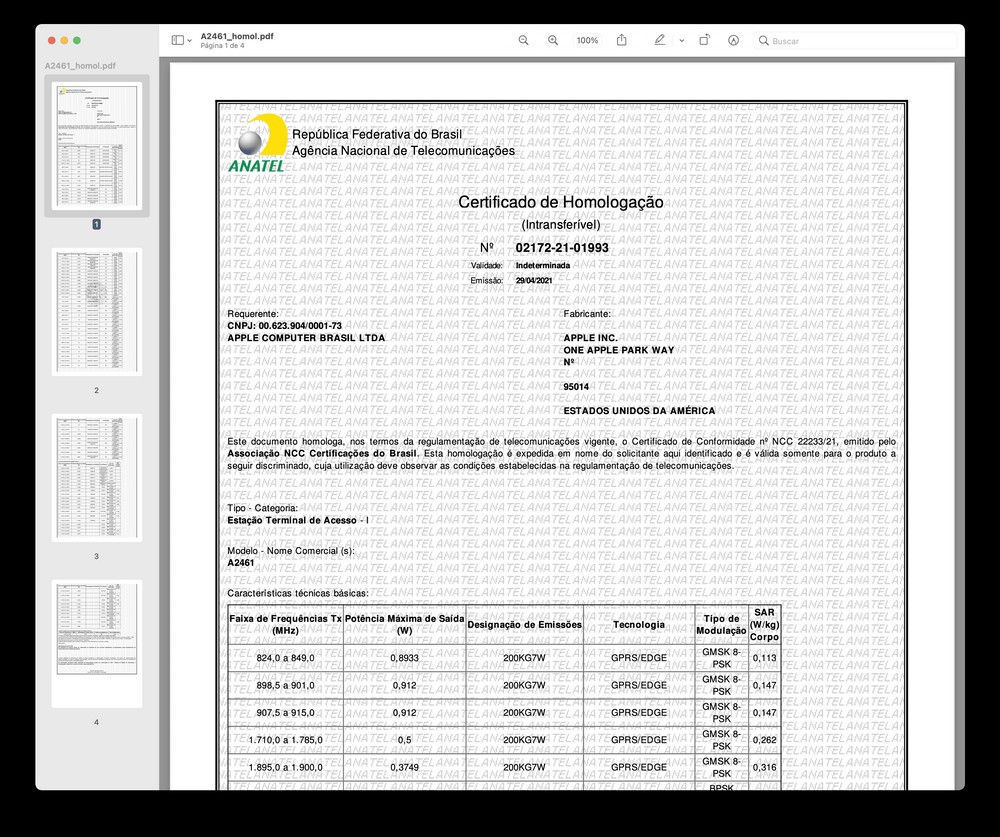1000x837 pixels.
Task: Click the Tipo de Modulação header
Action: click(x=721, y=625)
